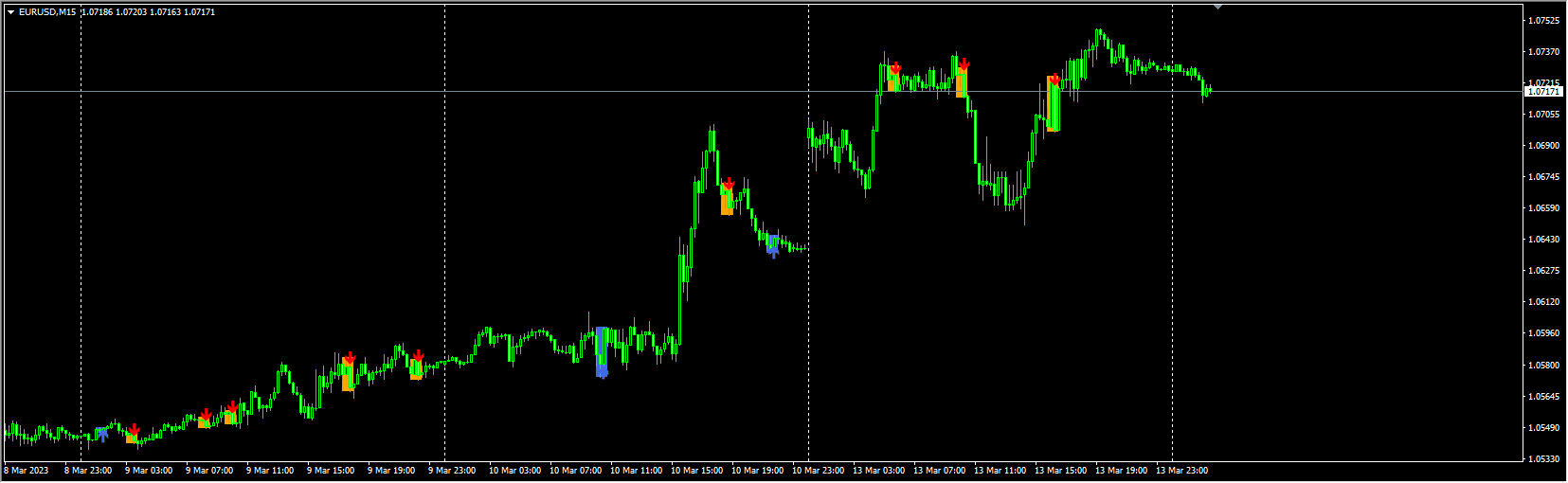The width and height of the screenshot is (1568, 483).
Task: Select red sell arrow near 13 Mar 07:00
Action: (964, 64)
